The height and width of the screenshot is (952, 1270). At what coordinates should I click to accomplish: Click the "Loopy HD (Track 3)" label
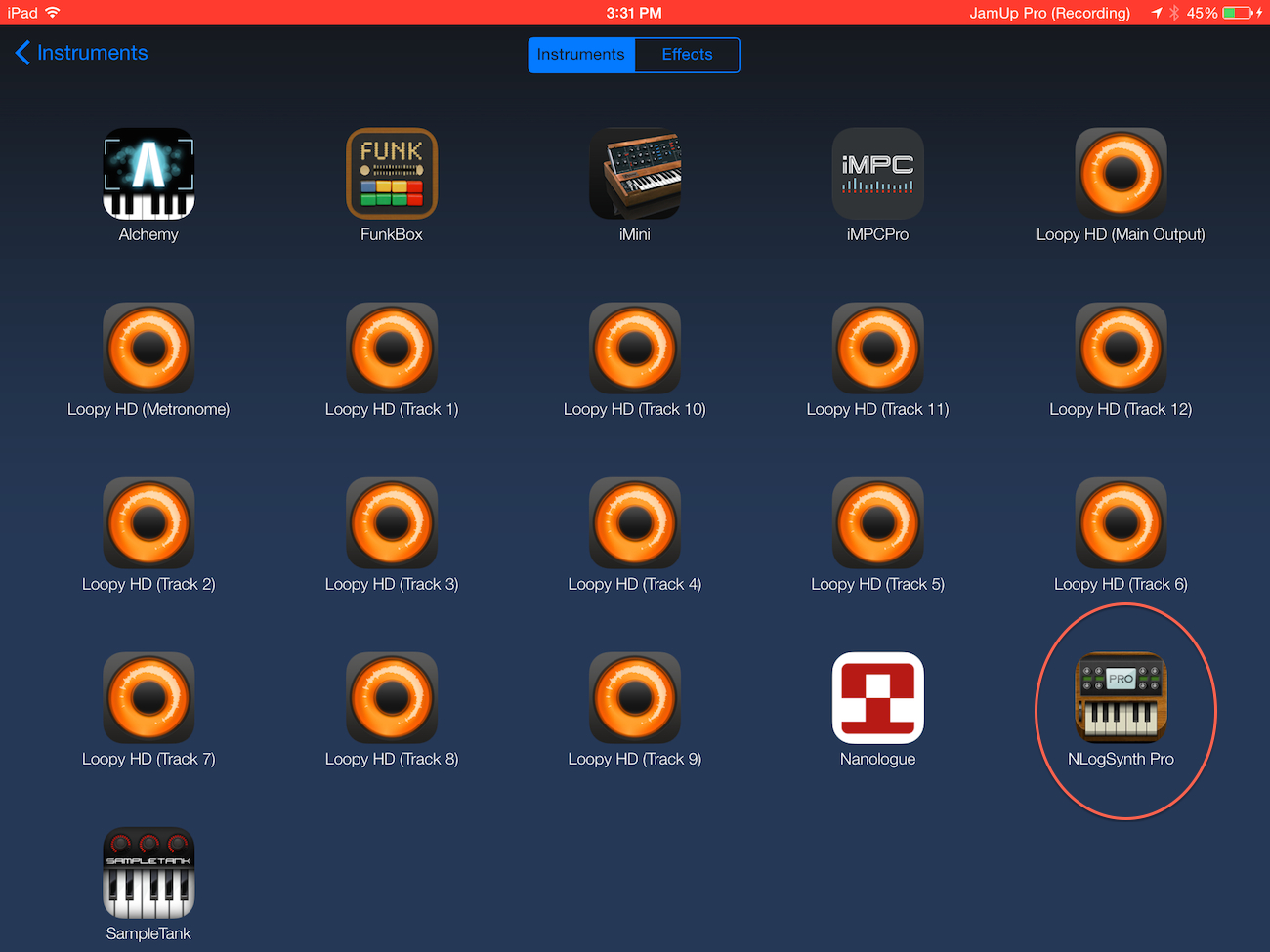click(x=392, y=584)
